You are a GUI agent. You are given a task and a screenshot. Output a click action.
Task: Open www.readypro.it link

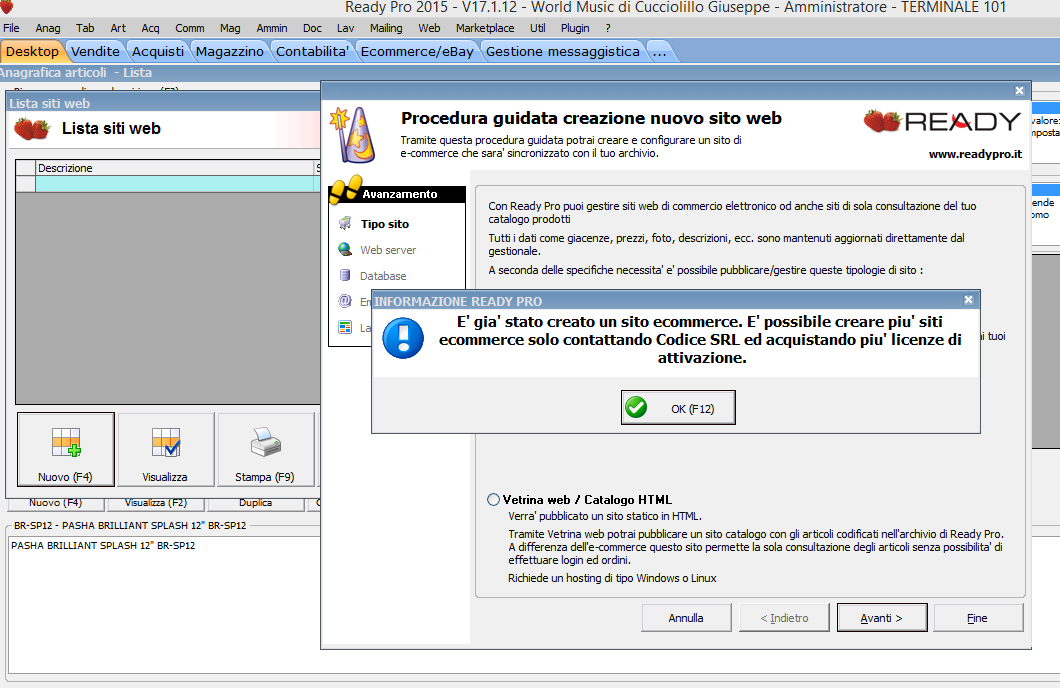click(x=975, y=154)
